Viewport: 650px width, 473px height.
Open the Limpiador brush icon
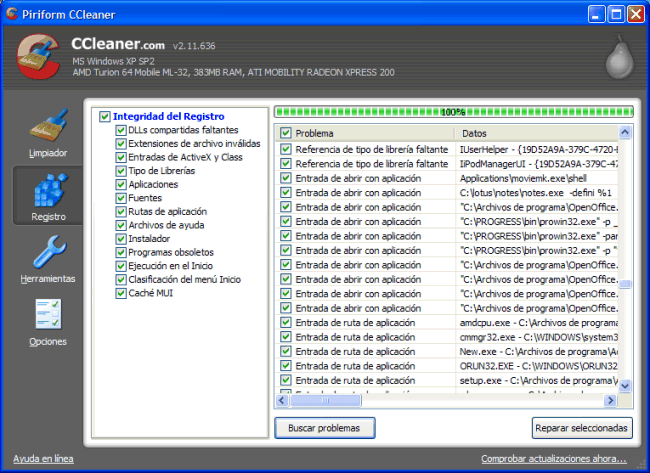49,126
